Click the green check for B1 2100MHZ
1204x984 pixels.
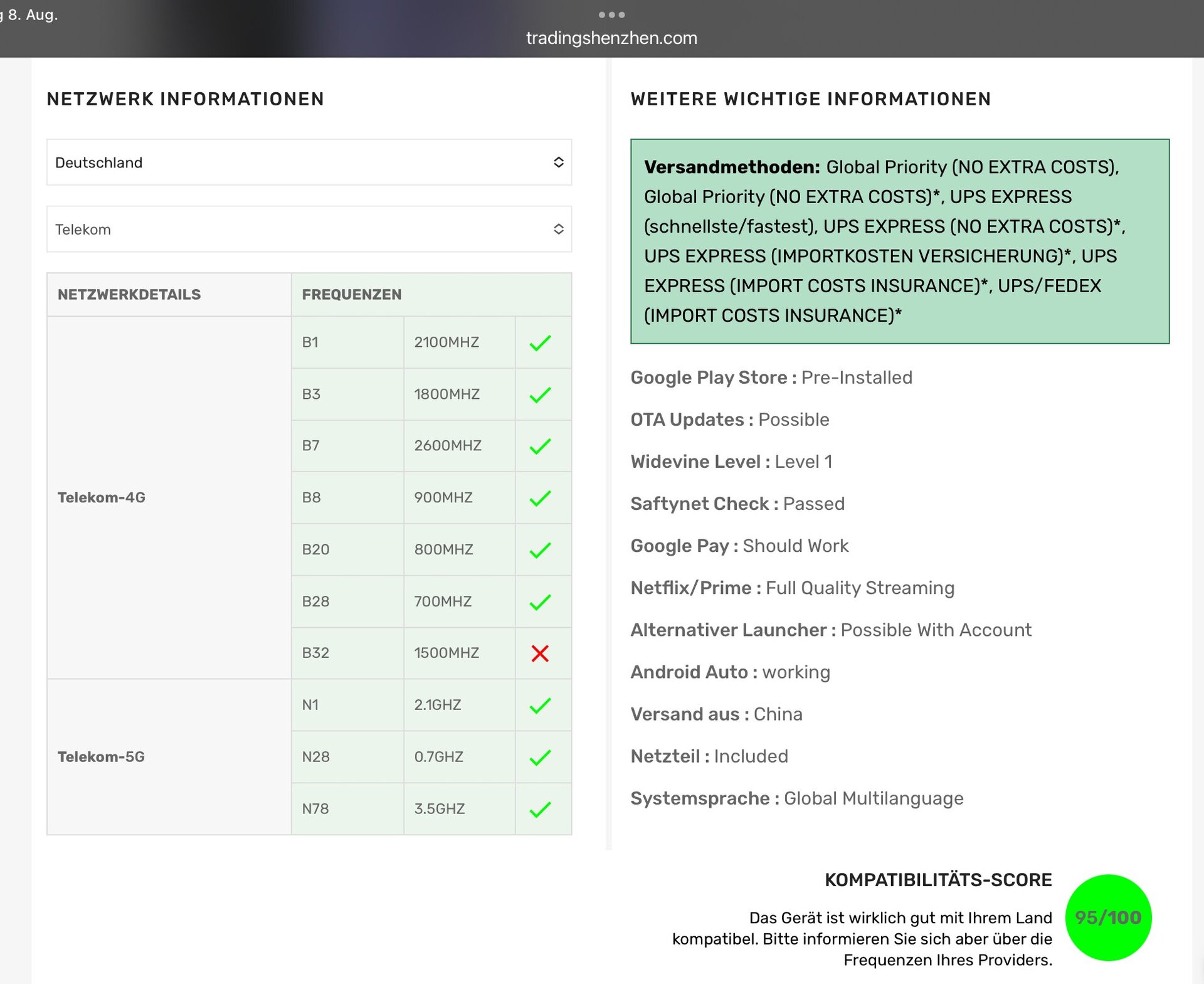(x=540, y=343)
